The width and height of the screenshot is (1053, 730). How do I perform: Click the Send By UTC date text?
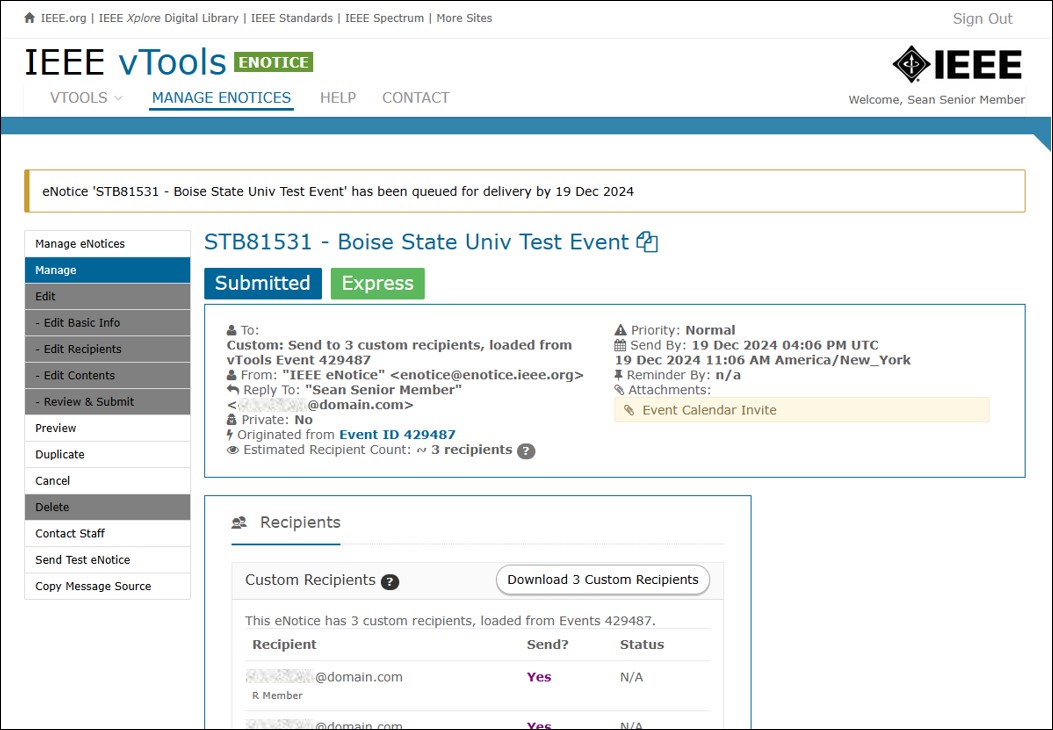(x=785, y=345)
